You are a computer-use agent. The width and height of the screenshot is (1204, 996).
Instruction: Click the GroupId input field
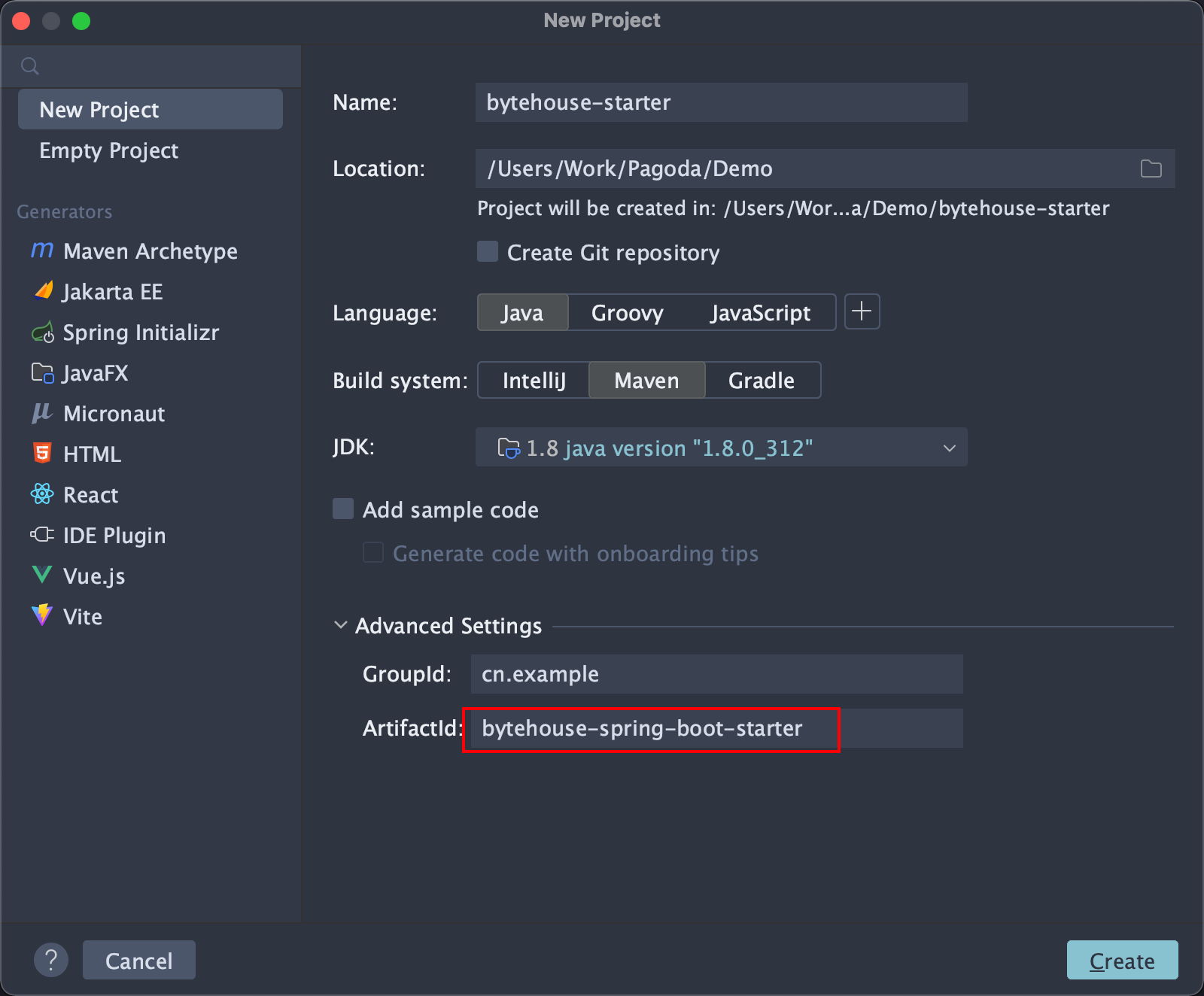tap(717, 674)
